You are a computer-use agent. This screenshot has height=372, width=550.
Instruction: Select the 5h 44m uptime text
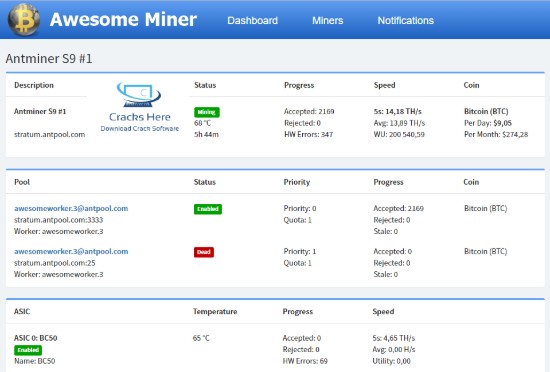click(206, 134)
